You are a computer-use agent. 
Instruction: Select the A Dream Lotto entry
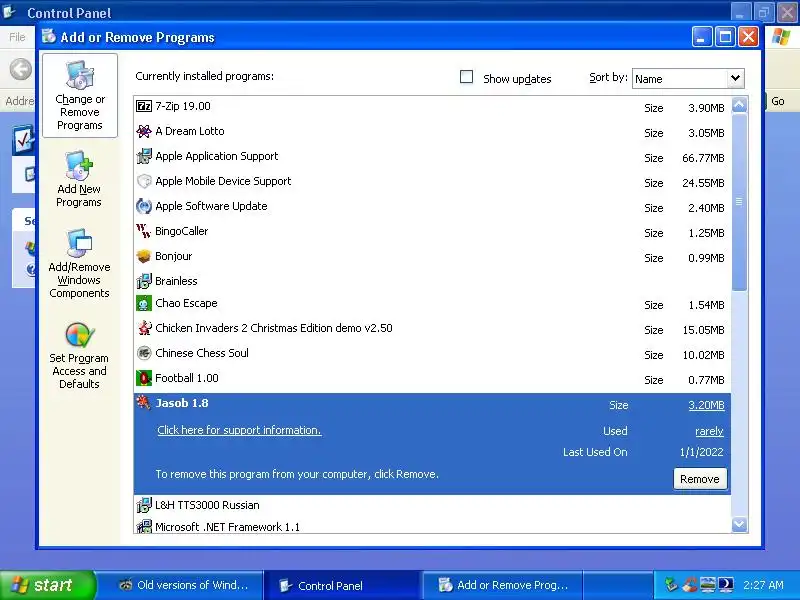coord(432,132)
